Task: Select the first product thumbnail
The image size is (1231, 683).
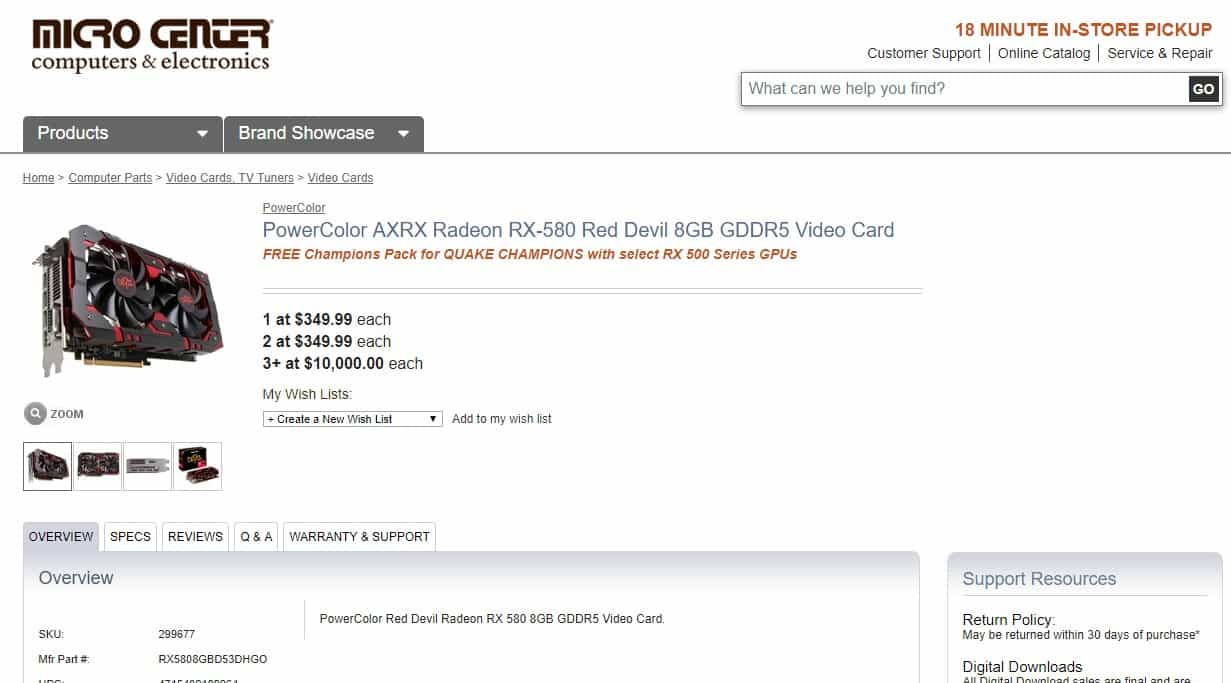Action: click(x=47, y=466)
